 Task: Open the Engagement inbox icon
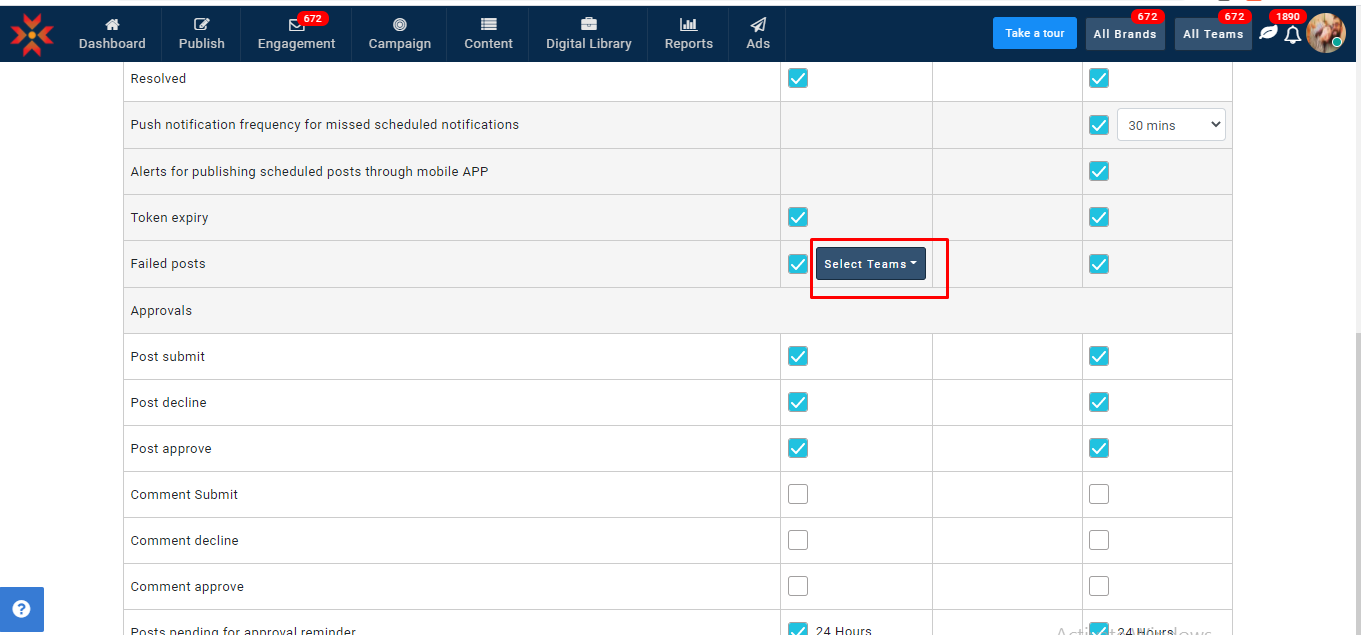pyautogui.click(x=296, y=25)
